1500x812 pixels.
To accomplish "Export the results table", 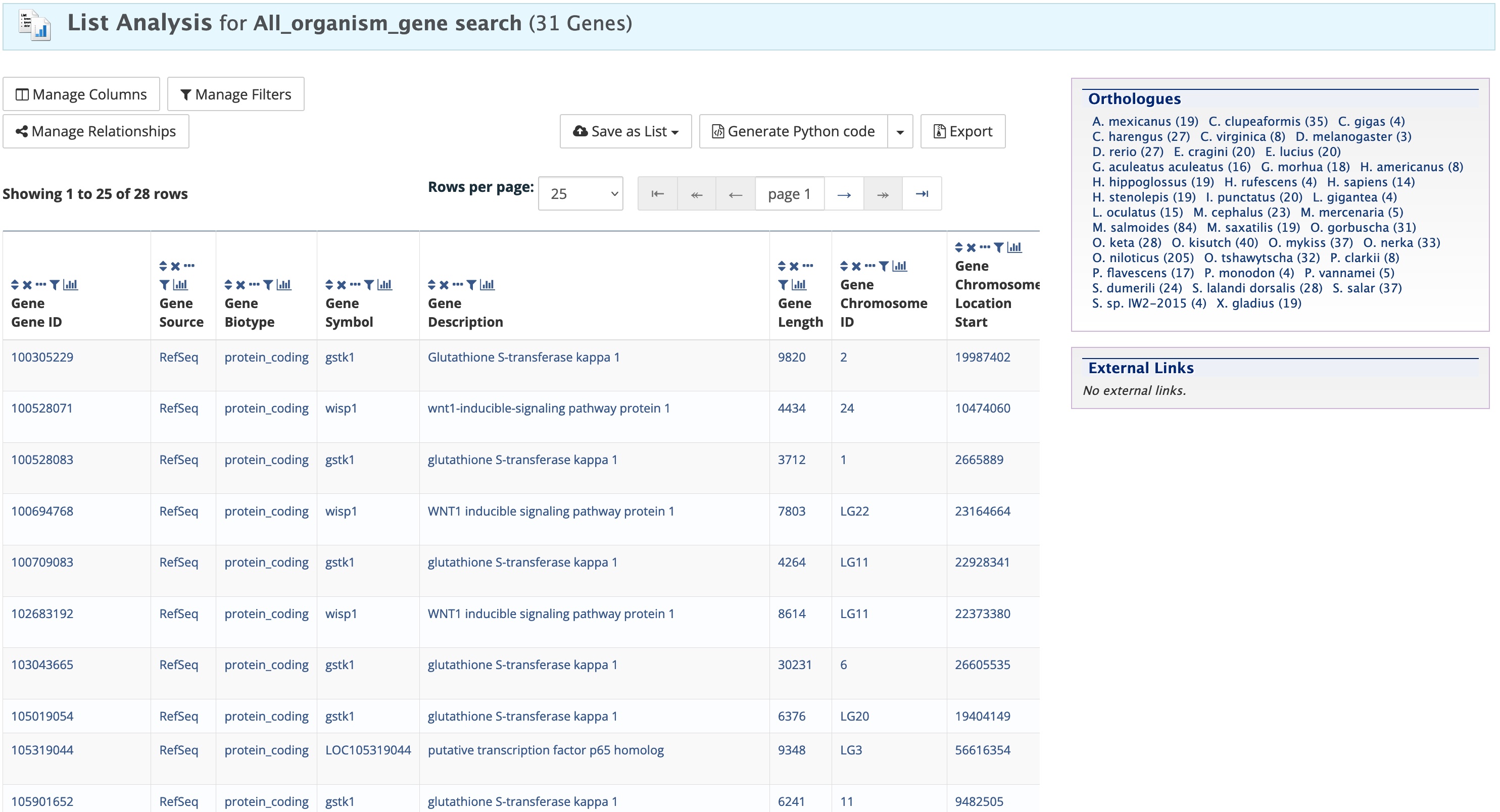I will 963,132.
